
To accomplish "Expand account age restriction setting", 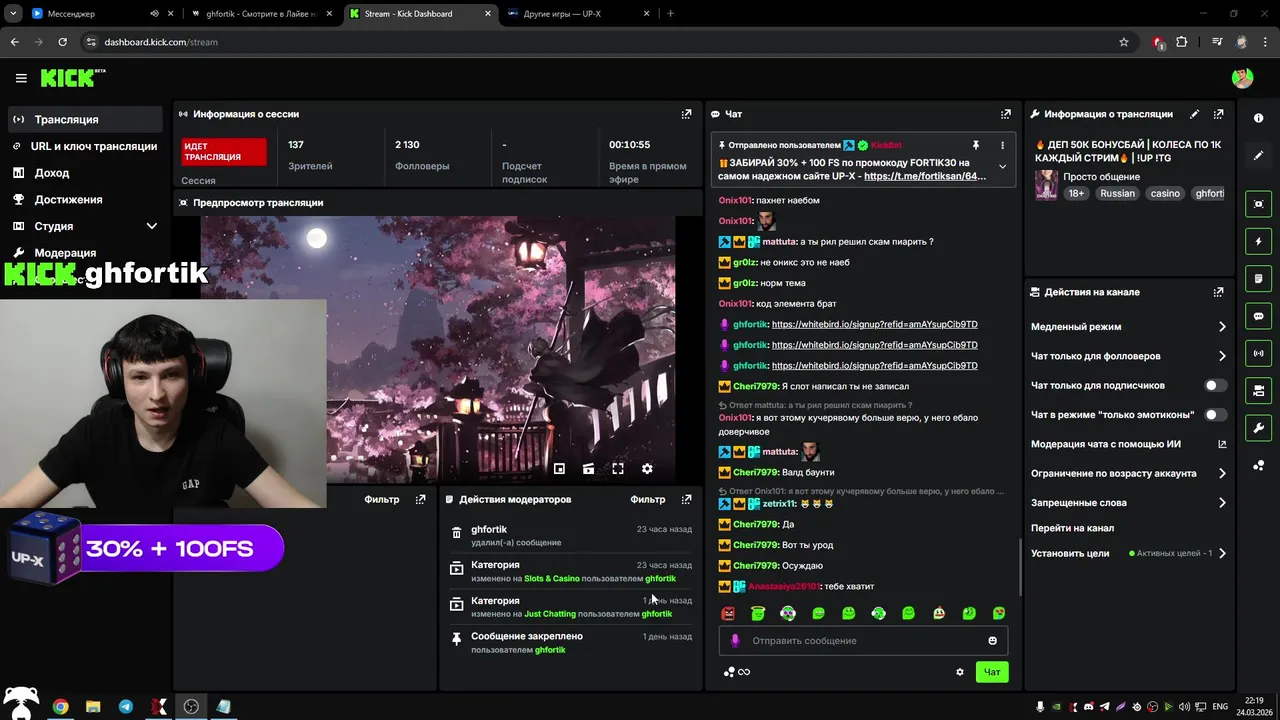I will 1128,473.
